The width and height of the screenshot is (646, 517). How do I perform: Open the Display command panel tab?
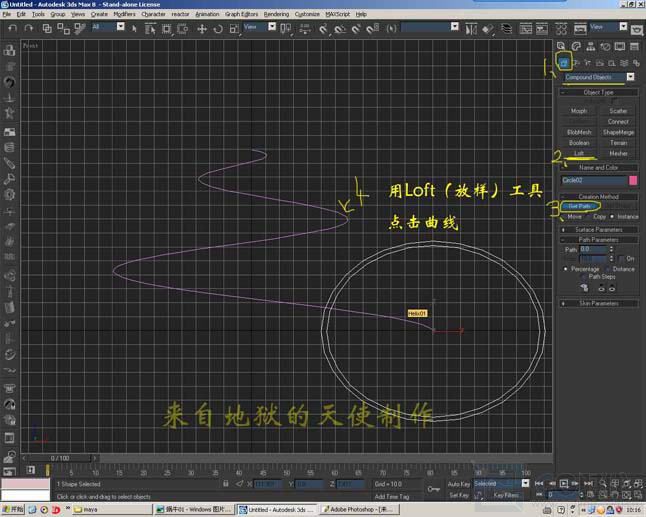pos(620,46)
